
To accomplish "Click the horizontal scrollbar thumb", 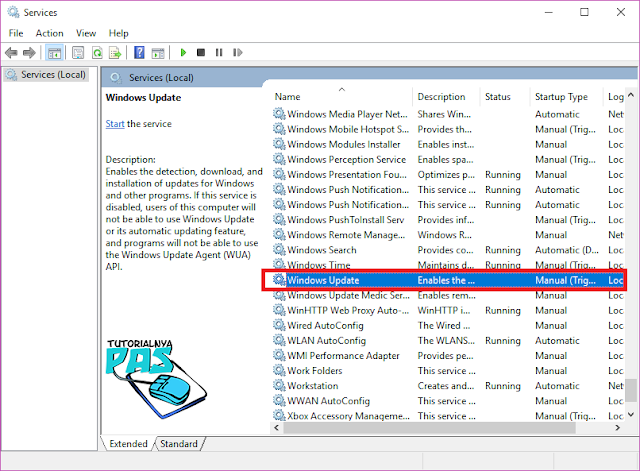I will (429, 428).
